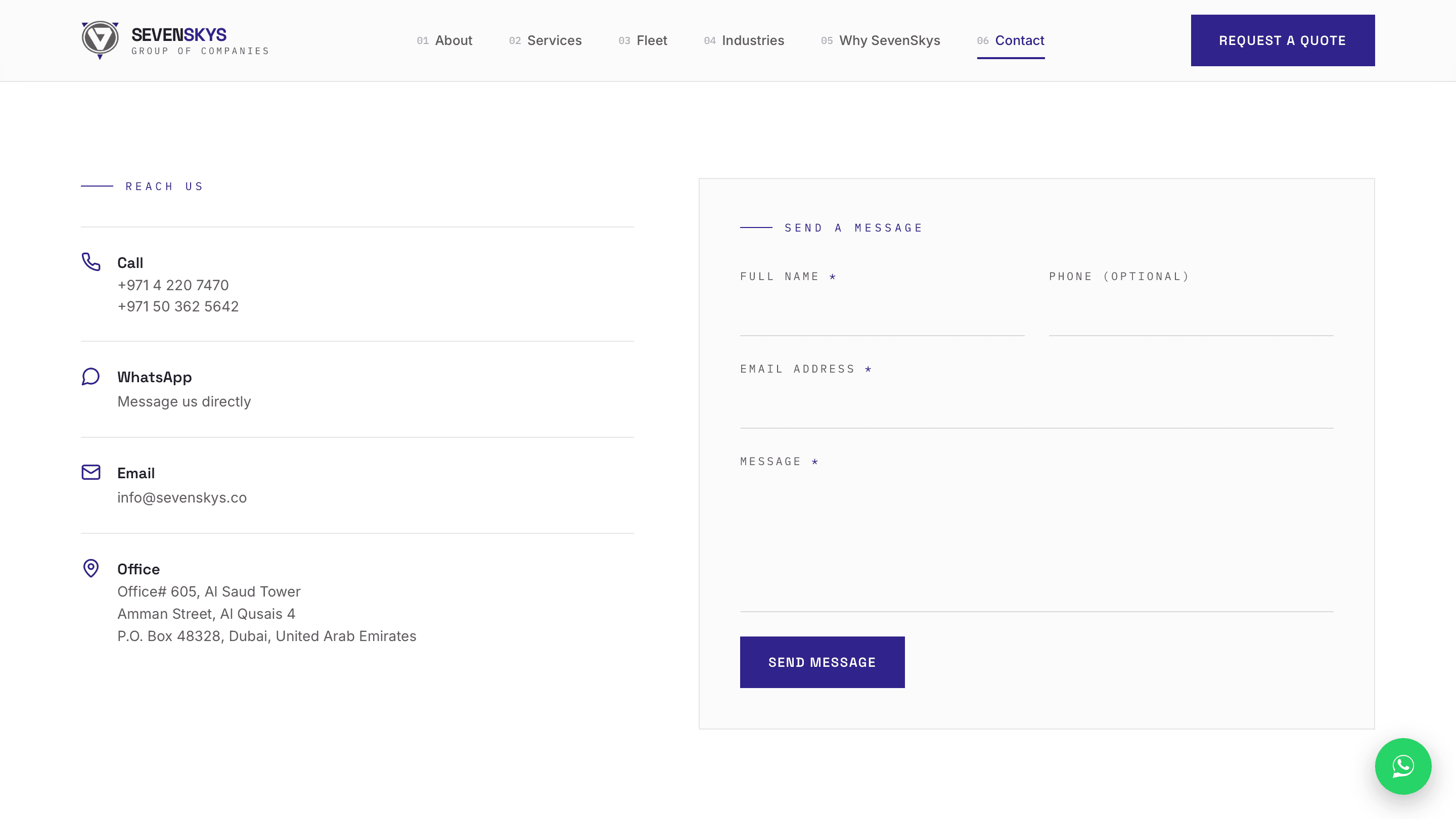This screenshot has width=1456, height=819.
Task: Open the Why SevenSkys nav item
Action: point(880,40)
